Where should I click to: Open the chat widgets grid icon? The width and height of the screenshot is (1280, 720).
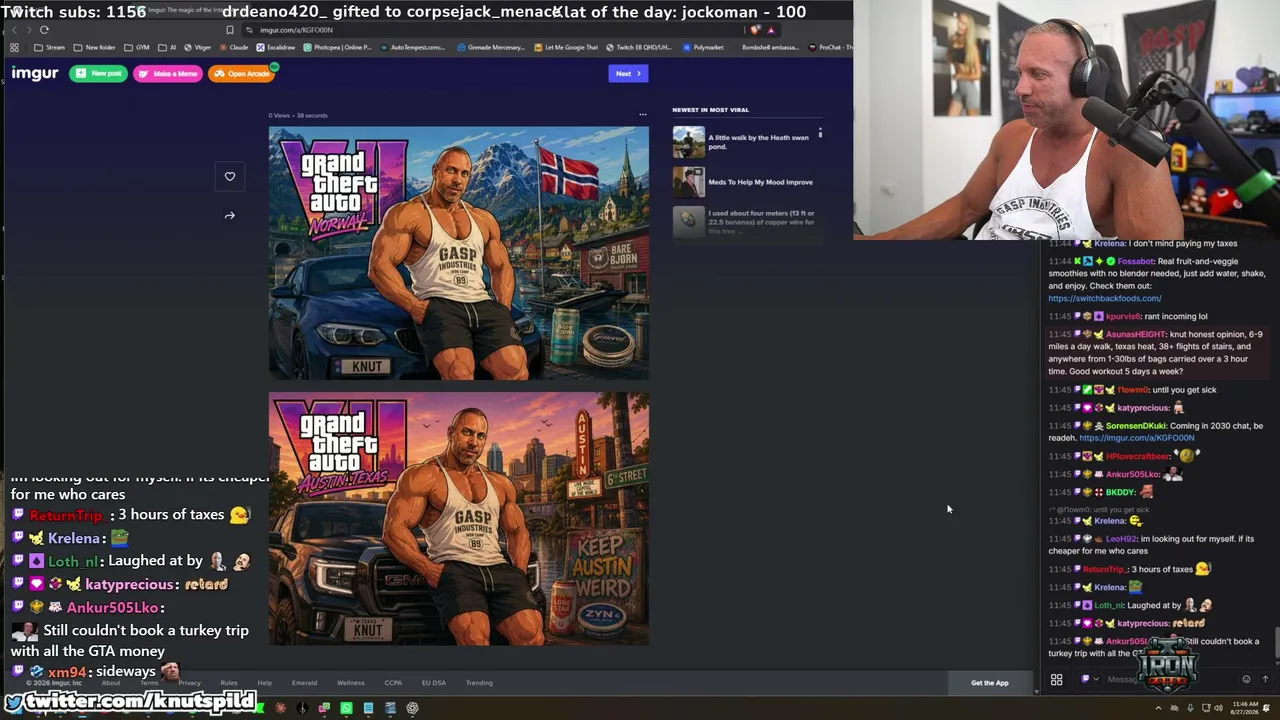pos(1056,680)
